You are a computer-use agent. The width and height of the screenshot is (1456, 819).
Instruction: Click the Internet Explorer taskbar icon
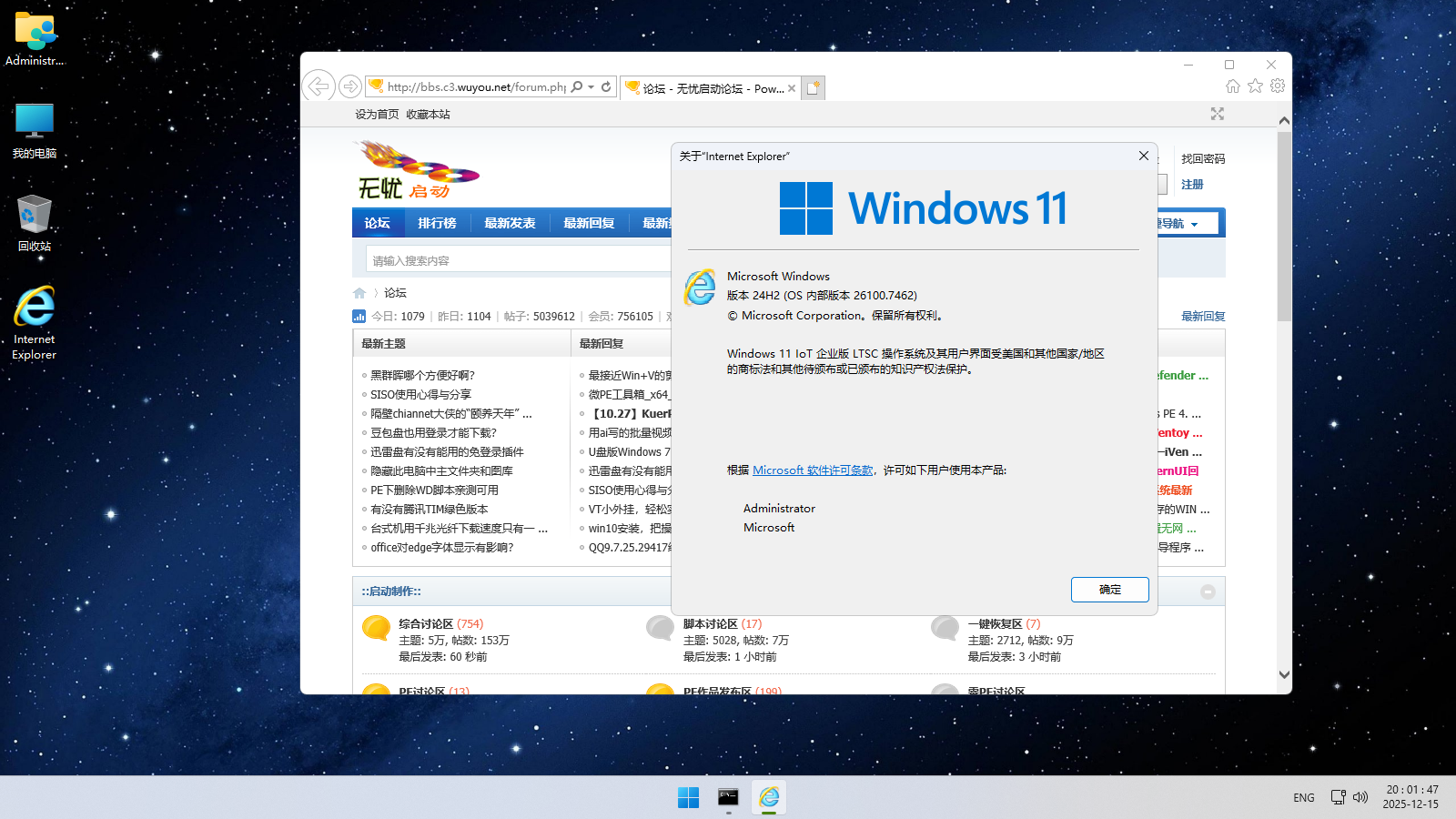pyautogui.click(x=769, y=797)
